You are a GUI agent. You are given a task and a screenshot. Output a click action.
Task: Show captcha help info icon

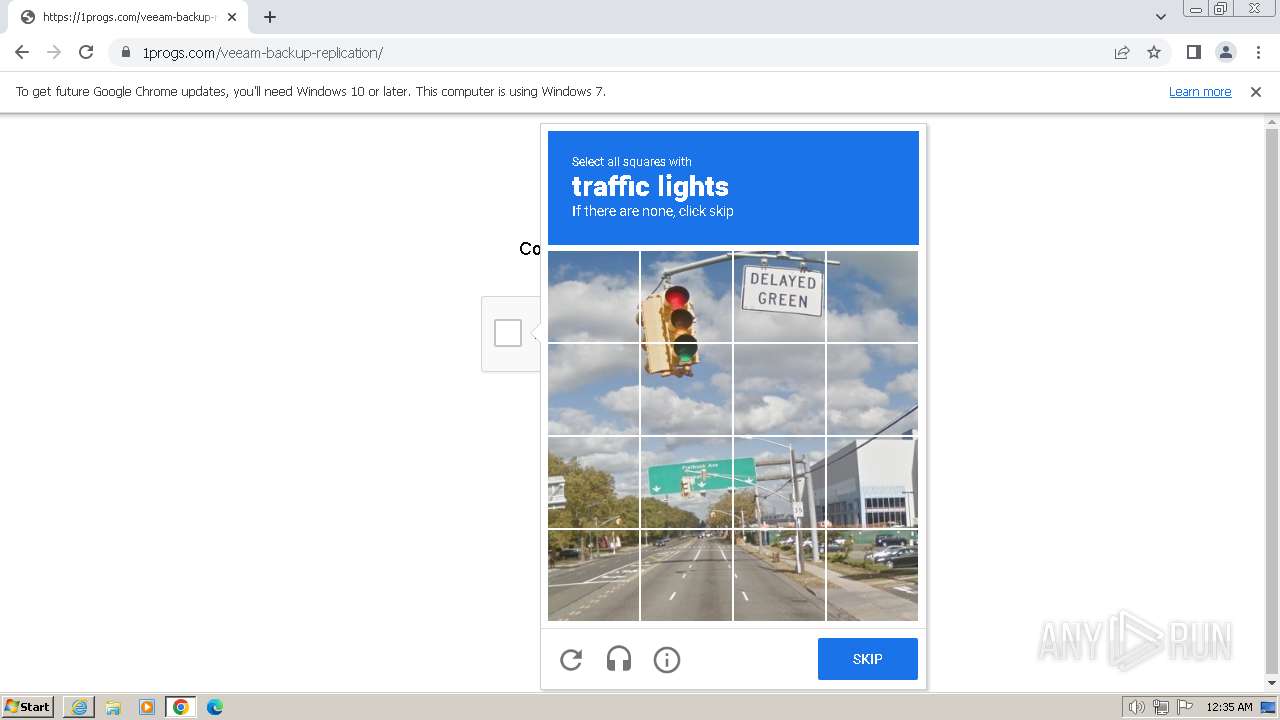[667, 660]
